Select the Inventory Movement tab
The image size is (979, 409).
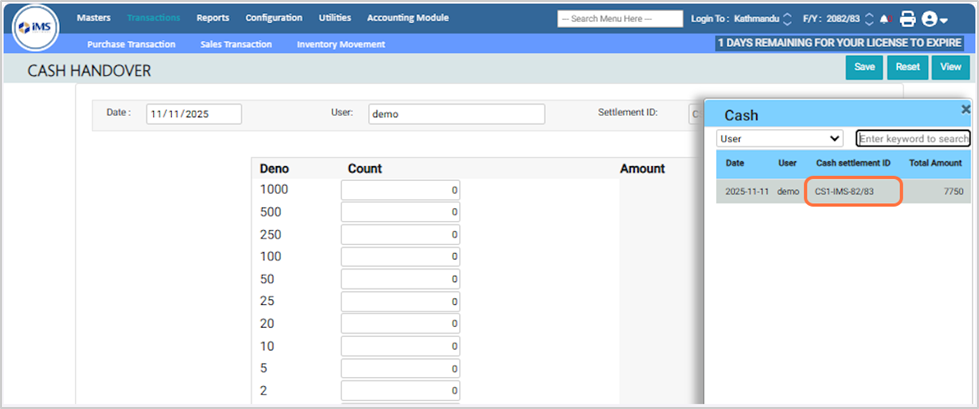pyautogui.click(x=339, y=44)
